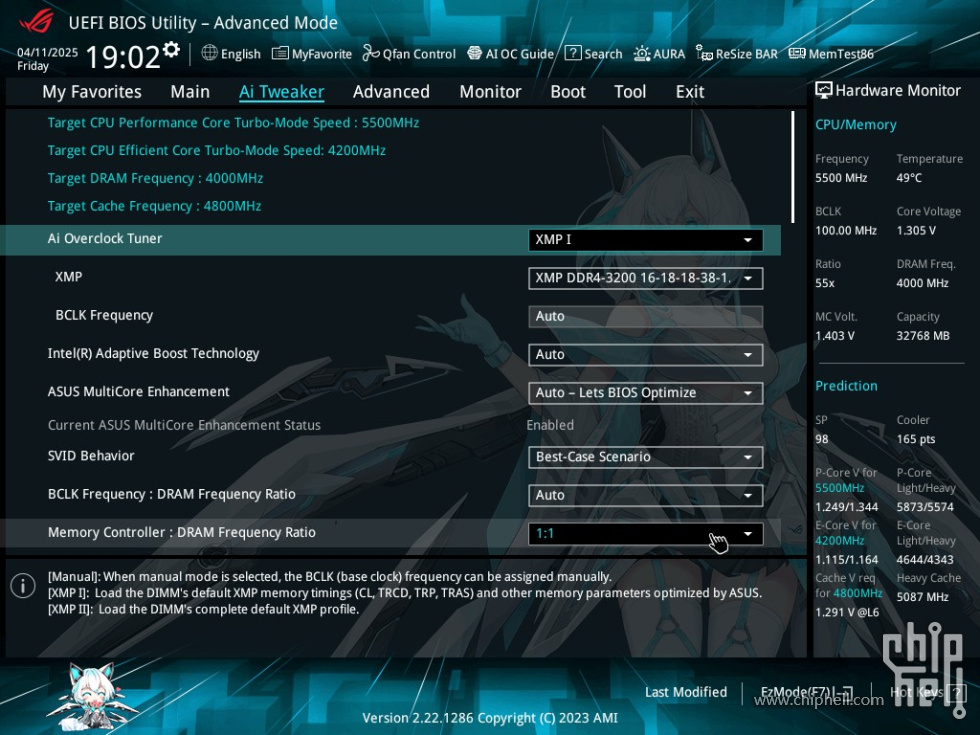Click the 04/11/2025 date display
The width and height of the screenshot is (980, 735).
point(48,52)
